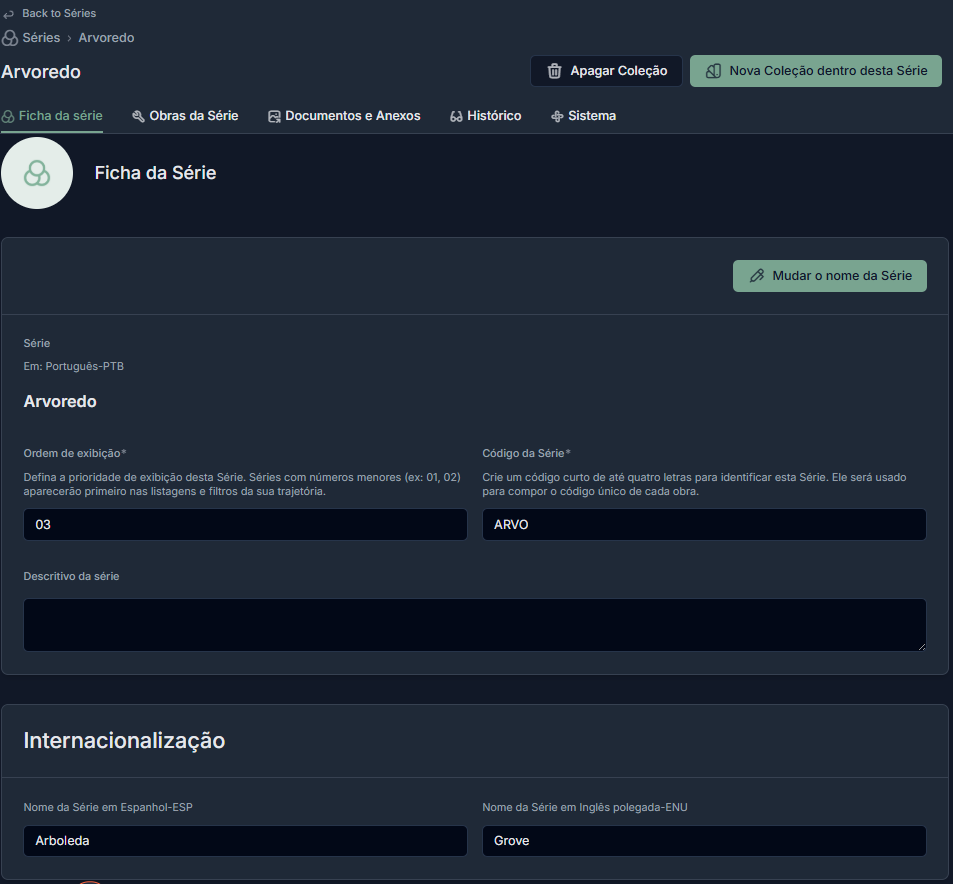Click the Nome da Série em Inglês polegada-ENU label
Image resolution: width=953 pixels, height=884 pixels.
585,807
